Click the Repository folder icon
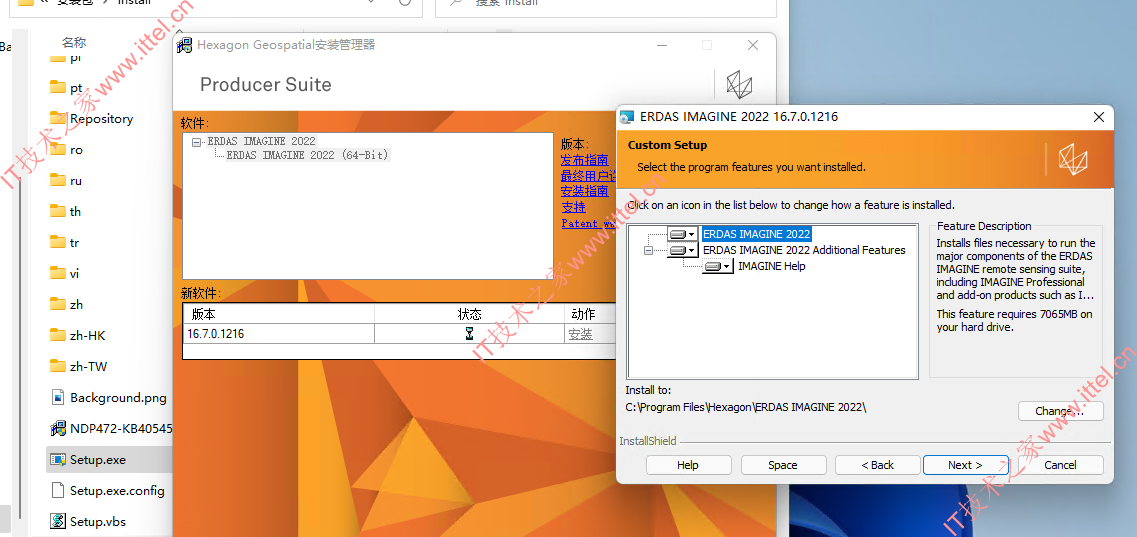The width and height of the screenshot is (1137, 537). [58, 118]
